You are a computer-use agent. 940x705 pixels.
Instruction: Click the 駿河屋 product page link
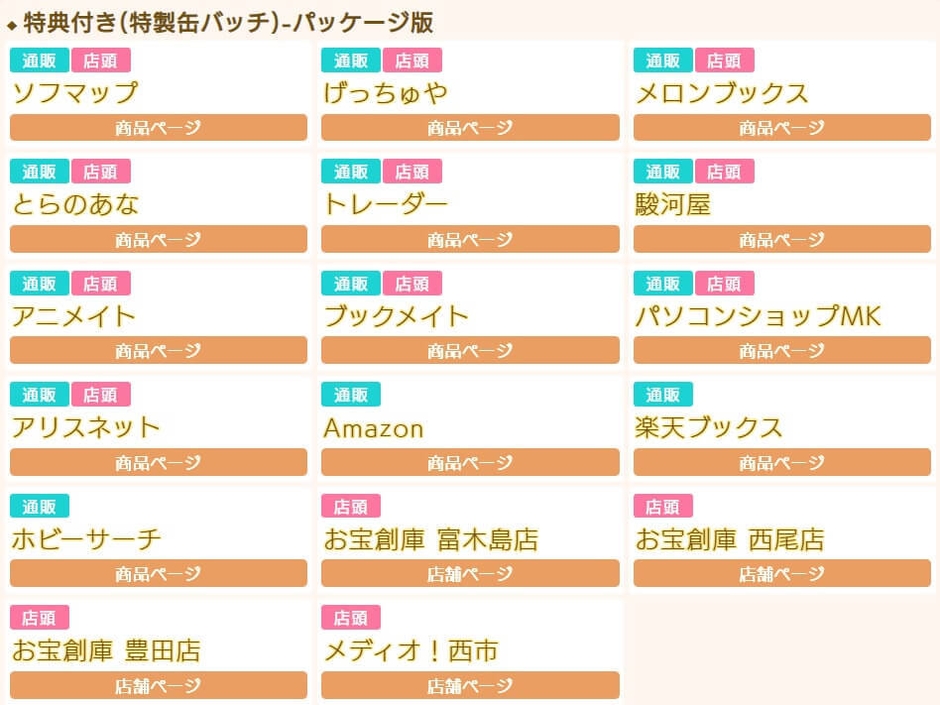point(782,239)
